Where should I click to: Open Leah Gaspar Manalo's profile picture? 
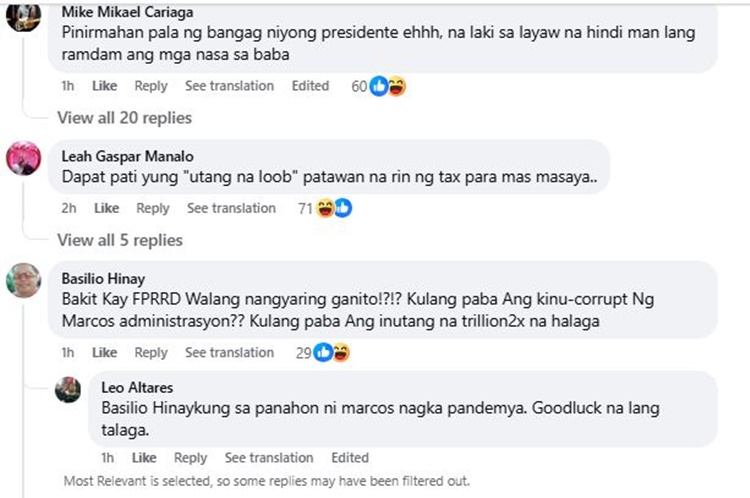(x=24, y=158)
